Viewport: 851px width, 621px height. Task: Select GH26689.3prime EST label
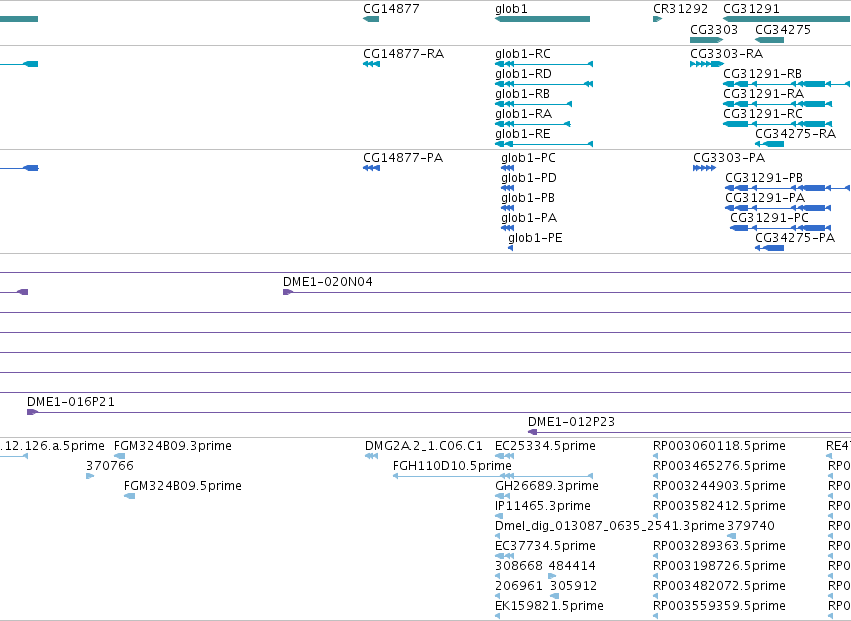tap(547, 486)
